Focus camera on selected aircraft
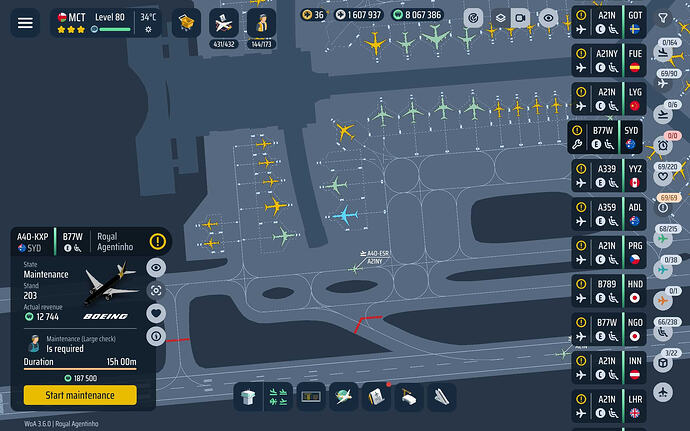This screenshot has height=431, width=690. tap(156, 291)
